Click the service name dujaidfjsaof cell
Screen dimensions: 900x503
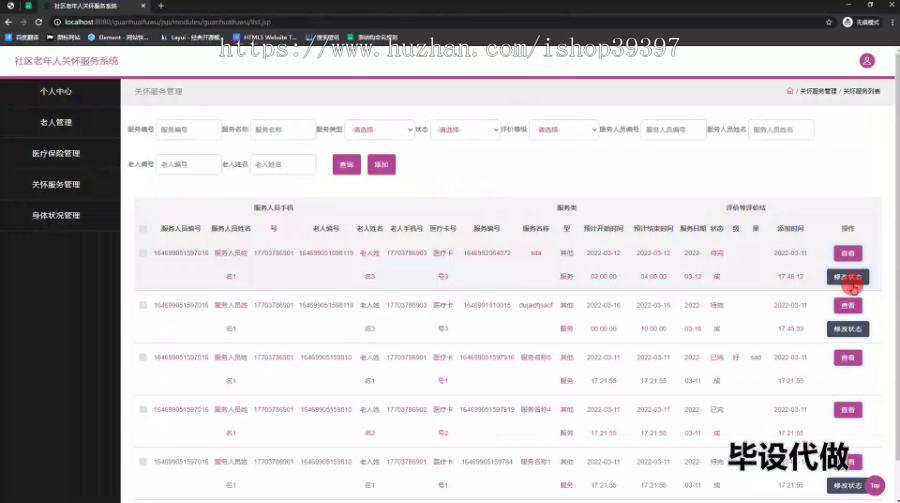536,305
